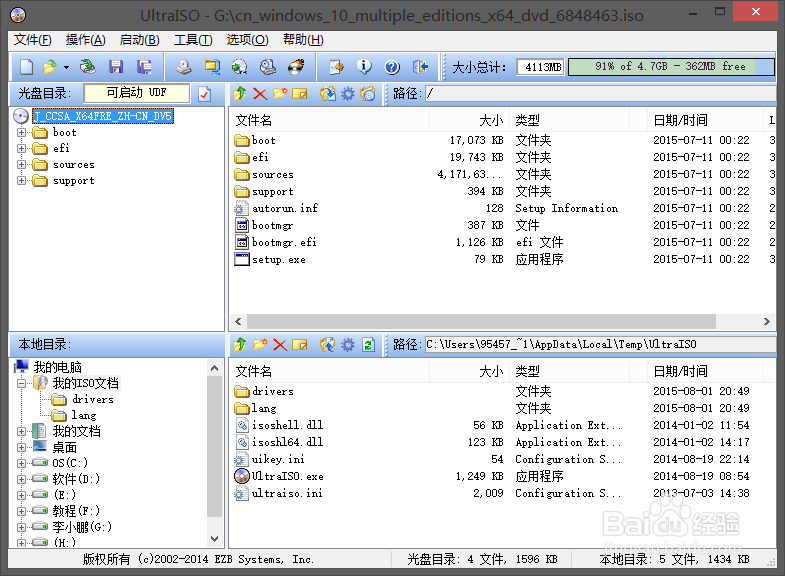The width and height of the screenshot is (785, 576).
Task: Create a new folder in the local pane
Action: click(260, 345)
